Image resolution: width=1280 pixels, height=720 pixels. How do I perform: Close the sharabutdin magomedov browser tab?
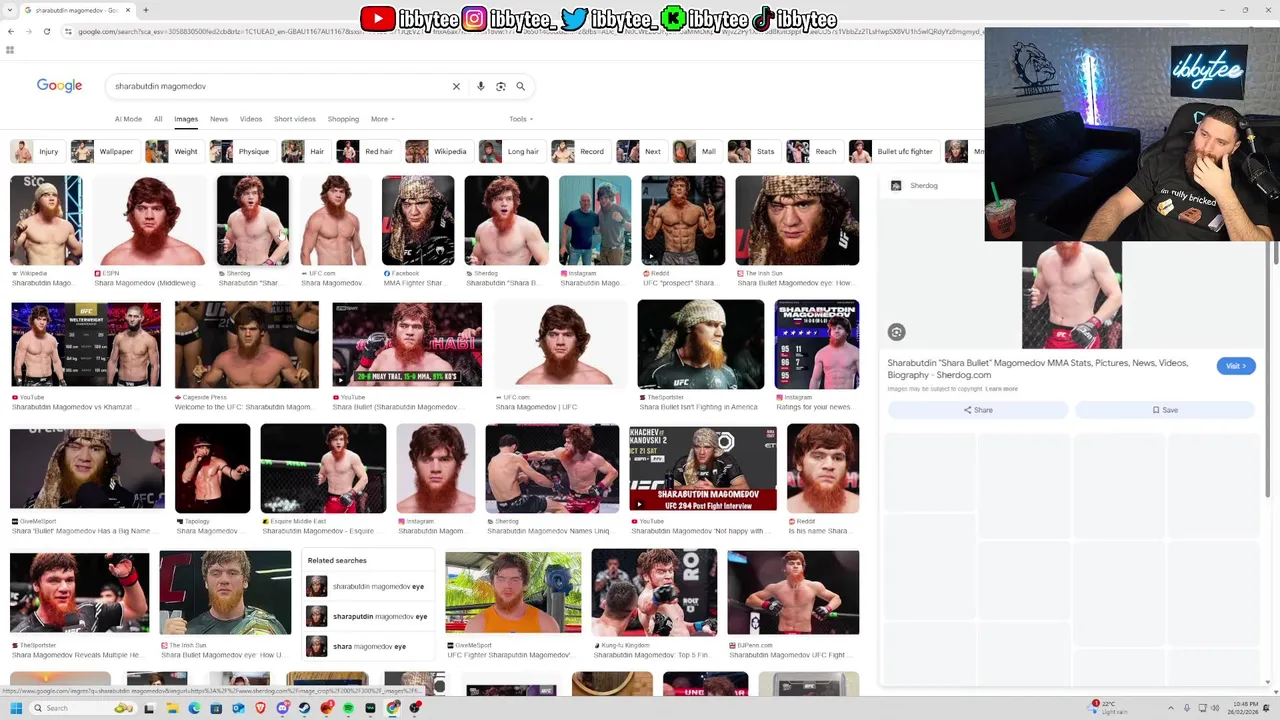click(128, 10)
